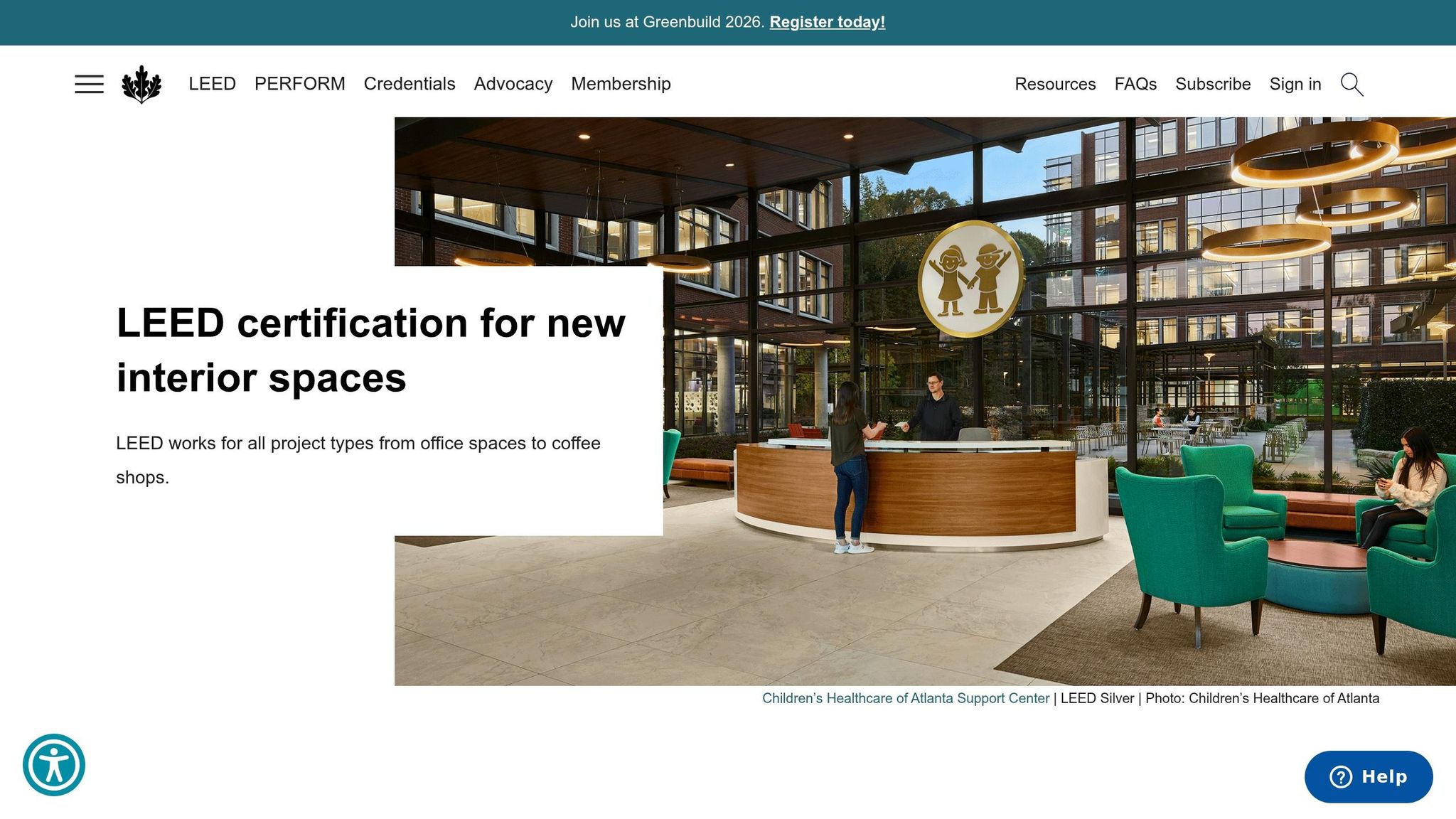
Task: Go to the FAQs link
Action: tap(1135, 84)
